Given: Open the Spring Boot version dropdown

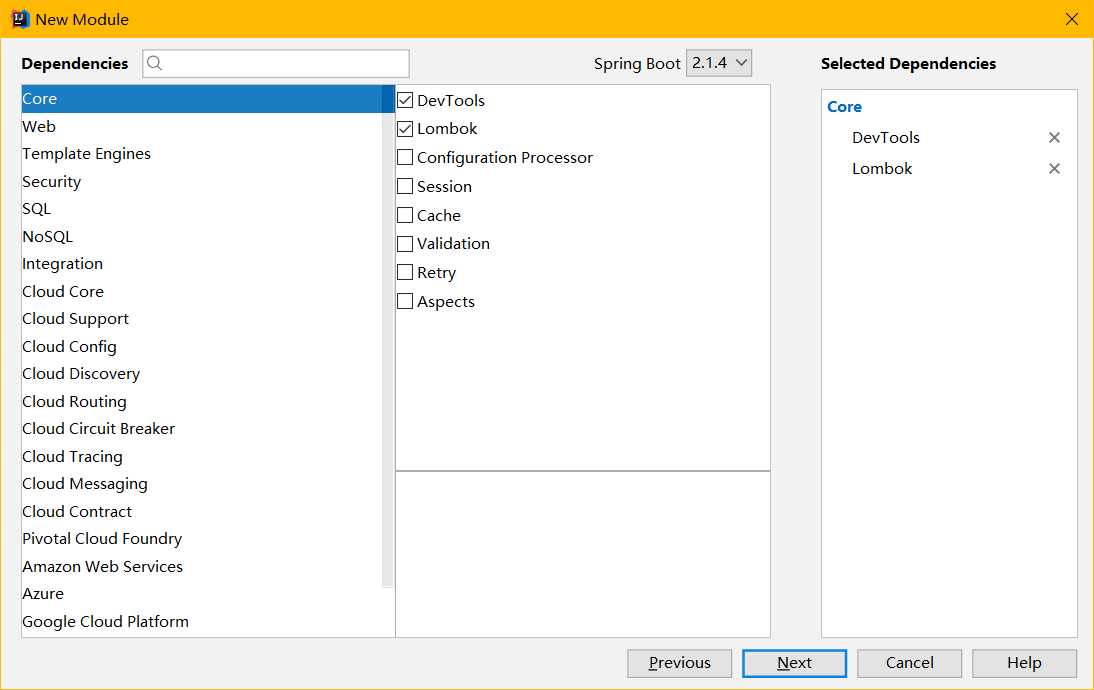Looking at the screenshot, I should 719,63.
